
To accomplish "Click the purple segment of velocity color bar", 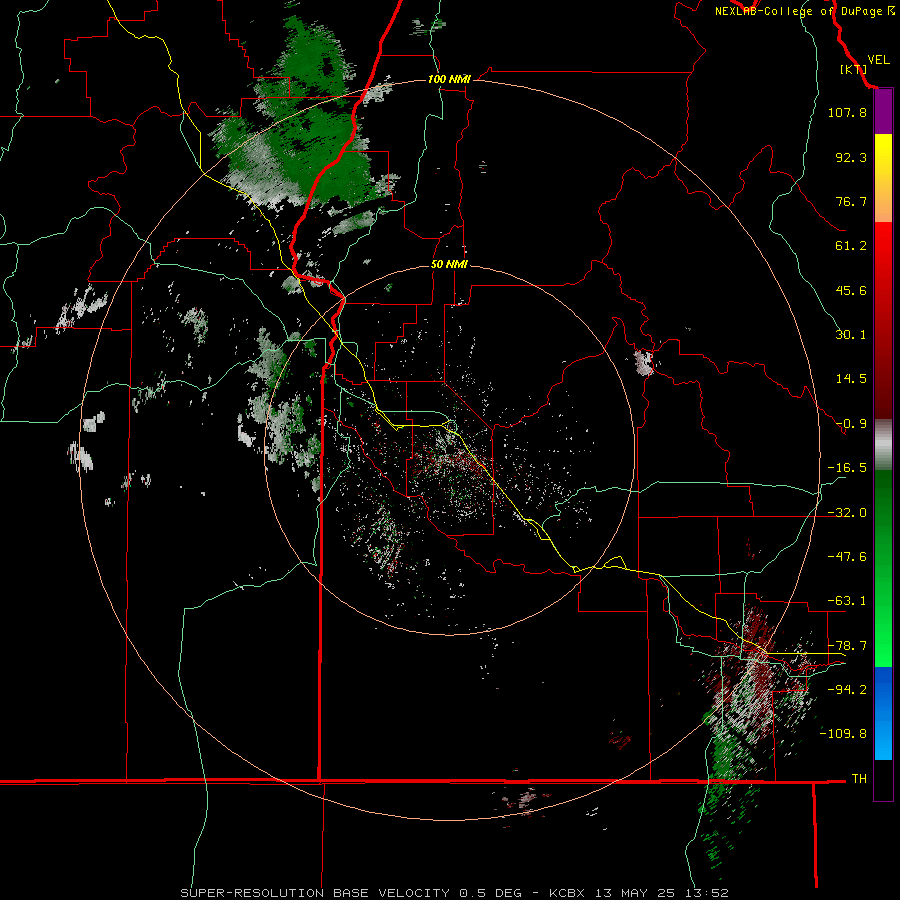I will click(883, 112).
